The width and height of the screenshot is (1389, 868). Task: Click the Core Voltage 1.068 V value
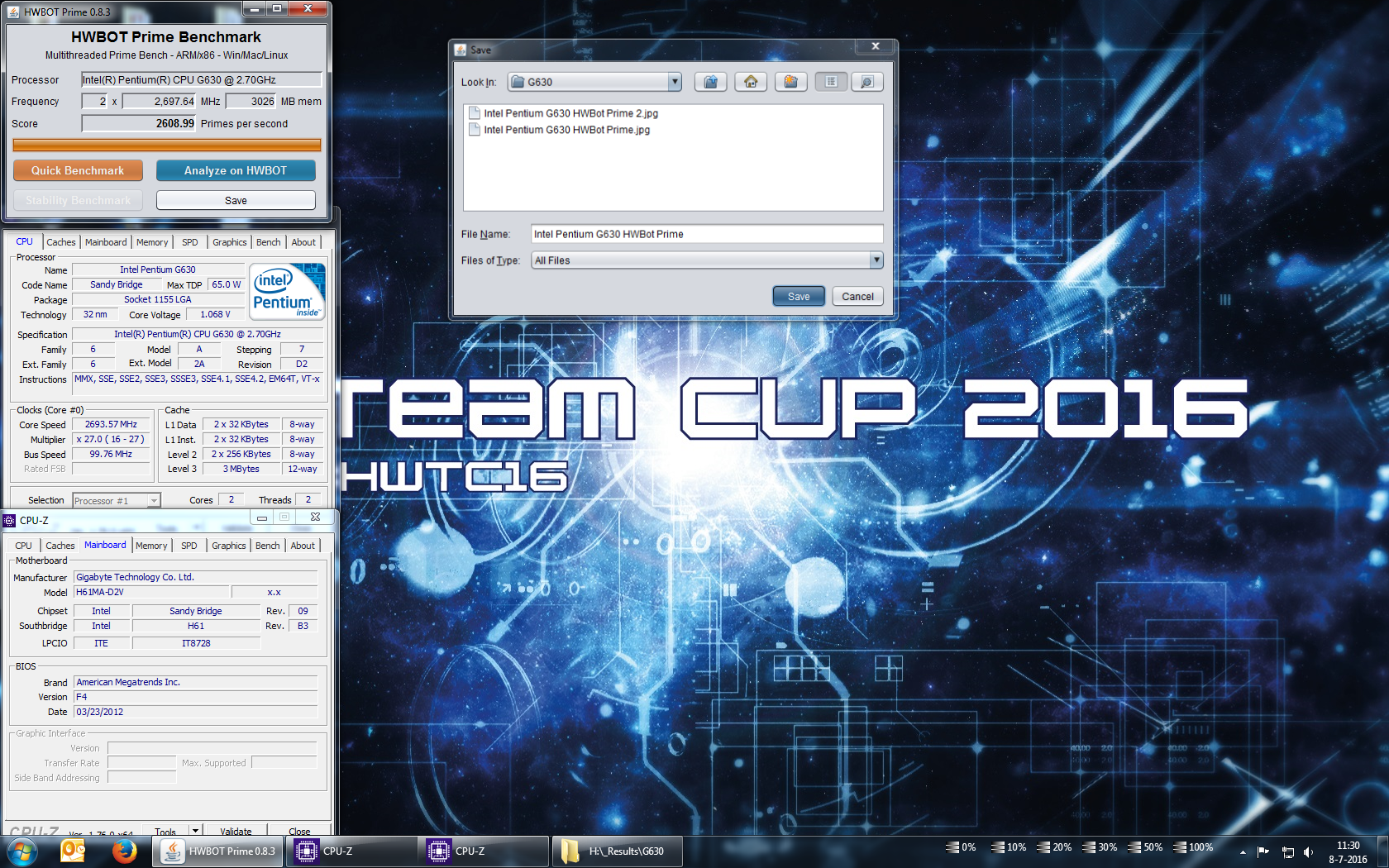215,314
